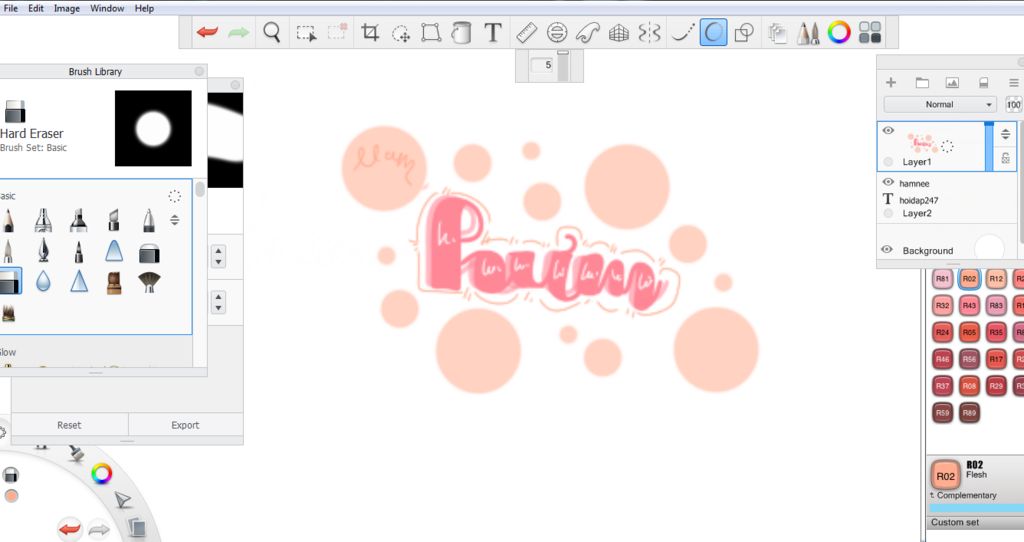
Task: Click Layer1 up-down reorder arrows
Action: (1006, 134)
